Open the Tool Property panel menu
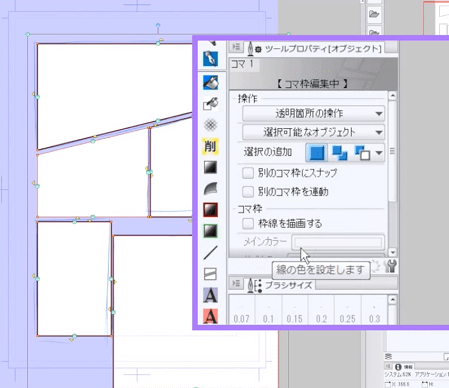The width and height of the screenshot is (449, 388). coord(236,47)
